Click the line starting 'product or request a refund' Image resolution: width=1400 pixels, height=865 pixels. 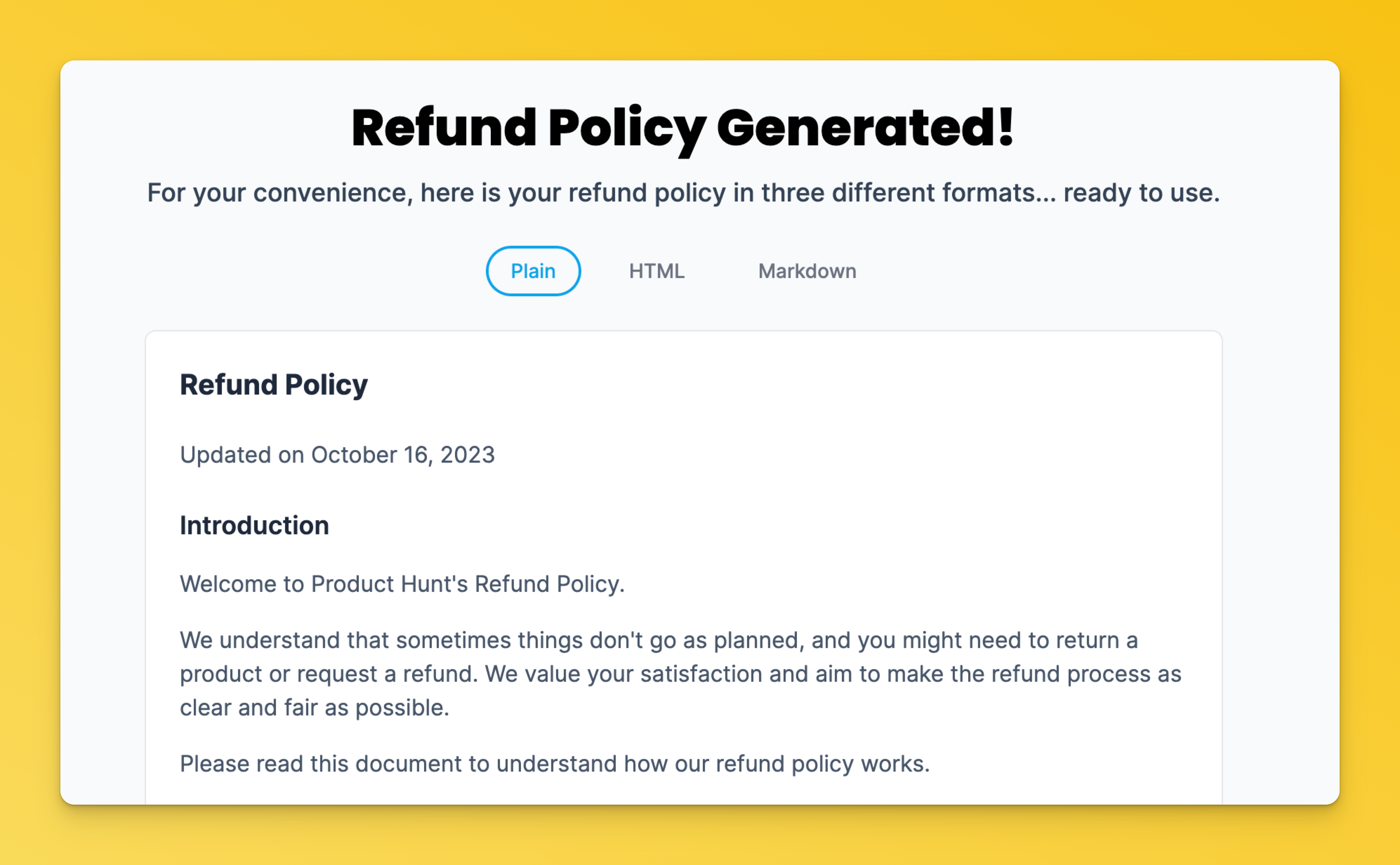[x=680, y=674]
